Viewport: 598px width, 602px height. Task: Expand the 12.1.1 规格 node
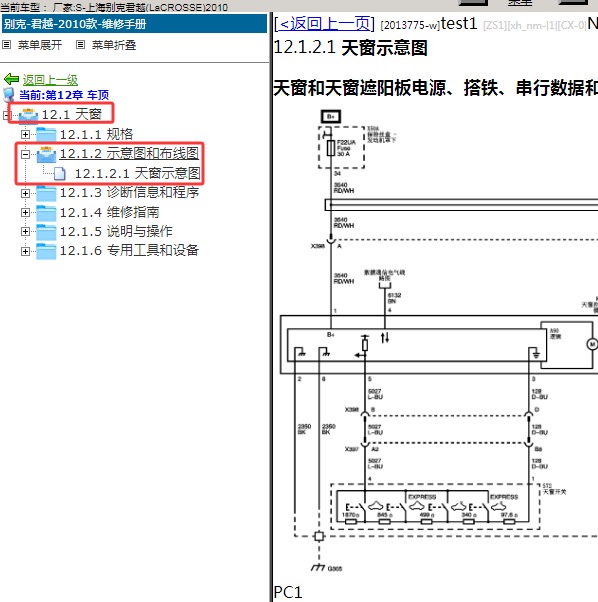tap(25, 134)
